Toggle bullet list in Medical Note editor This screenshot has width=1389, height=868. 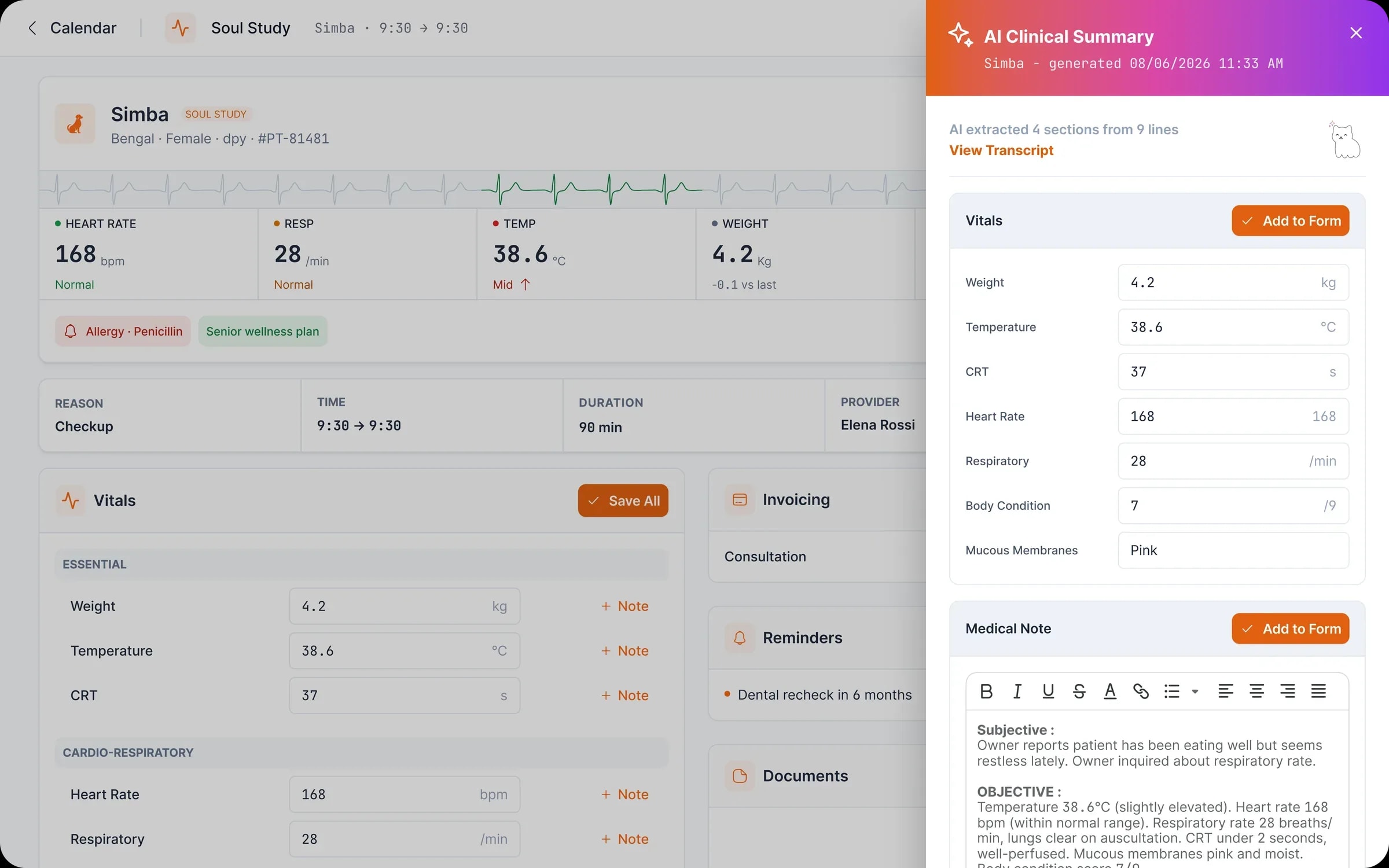[1172, 691]
